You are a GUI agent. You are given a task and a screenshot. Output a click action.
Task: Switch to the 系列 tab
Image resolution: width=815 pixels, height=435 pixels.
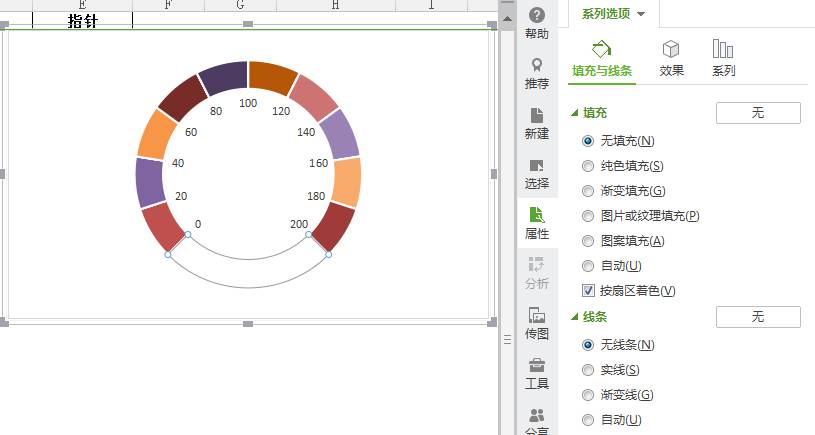[723, 59]
